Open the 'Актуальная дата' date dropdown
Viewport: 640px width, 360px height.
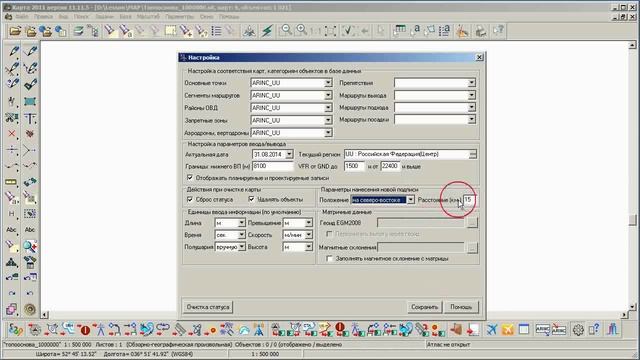pos(289,154)
